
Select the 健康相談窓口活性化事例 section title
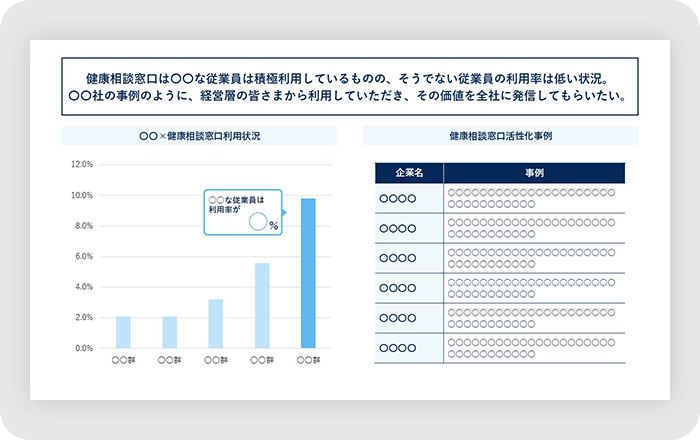(500, 135)
